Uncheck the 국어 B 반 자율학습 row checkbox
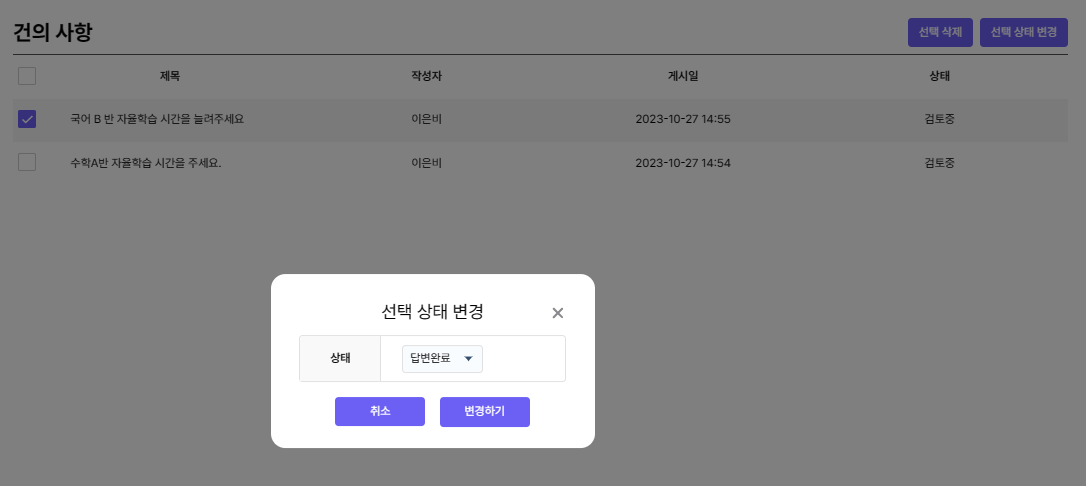Image resolution: width=1086 pixels, height=486 pixels. click(27, 119)
